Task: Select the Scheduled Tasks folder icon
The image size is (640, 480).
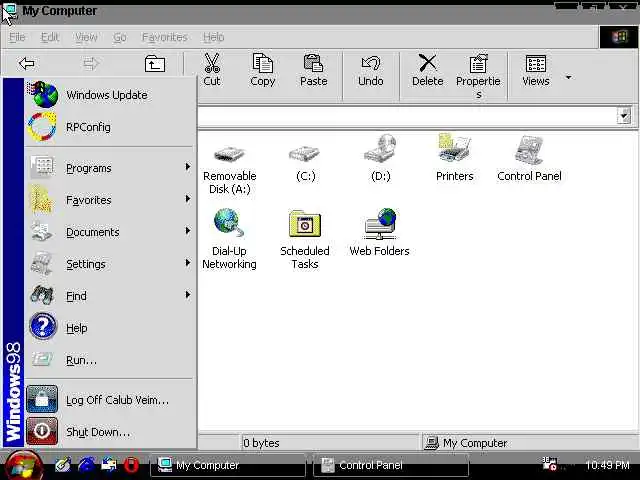Action: (x=304, y=240)
